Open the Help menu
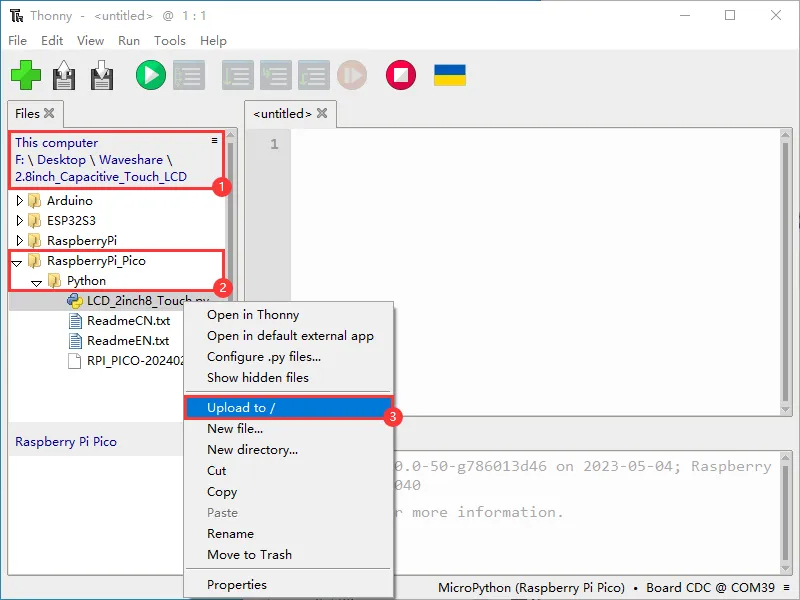This screenshot has height=600, width=800. pos(213,41)
